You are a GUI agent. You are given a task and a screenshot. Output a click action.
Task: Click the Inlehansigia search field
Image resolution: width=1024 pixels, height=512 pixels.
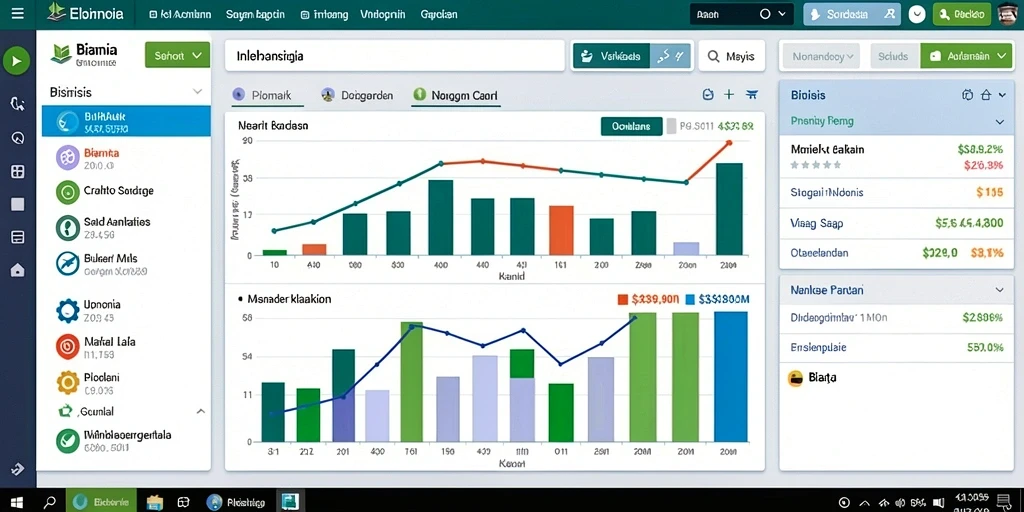coord(394,56)
